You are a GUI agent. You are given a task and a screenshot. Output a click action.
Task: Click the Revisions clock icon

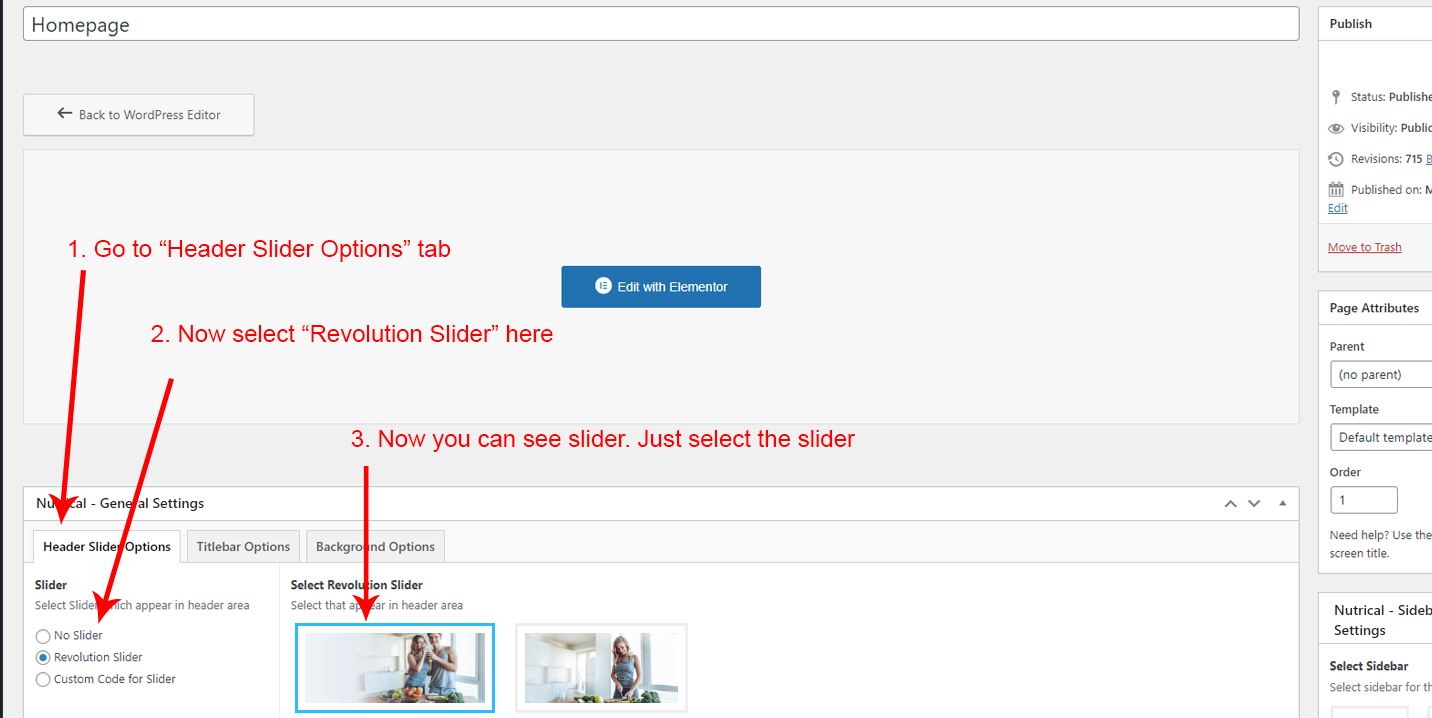[1336, 159]
